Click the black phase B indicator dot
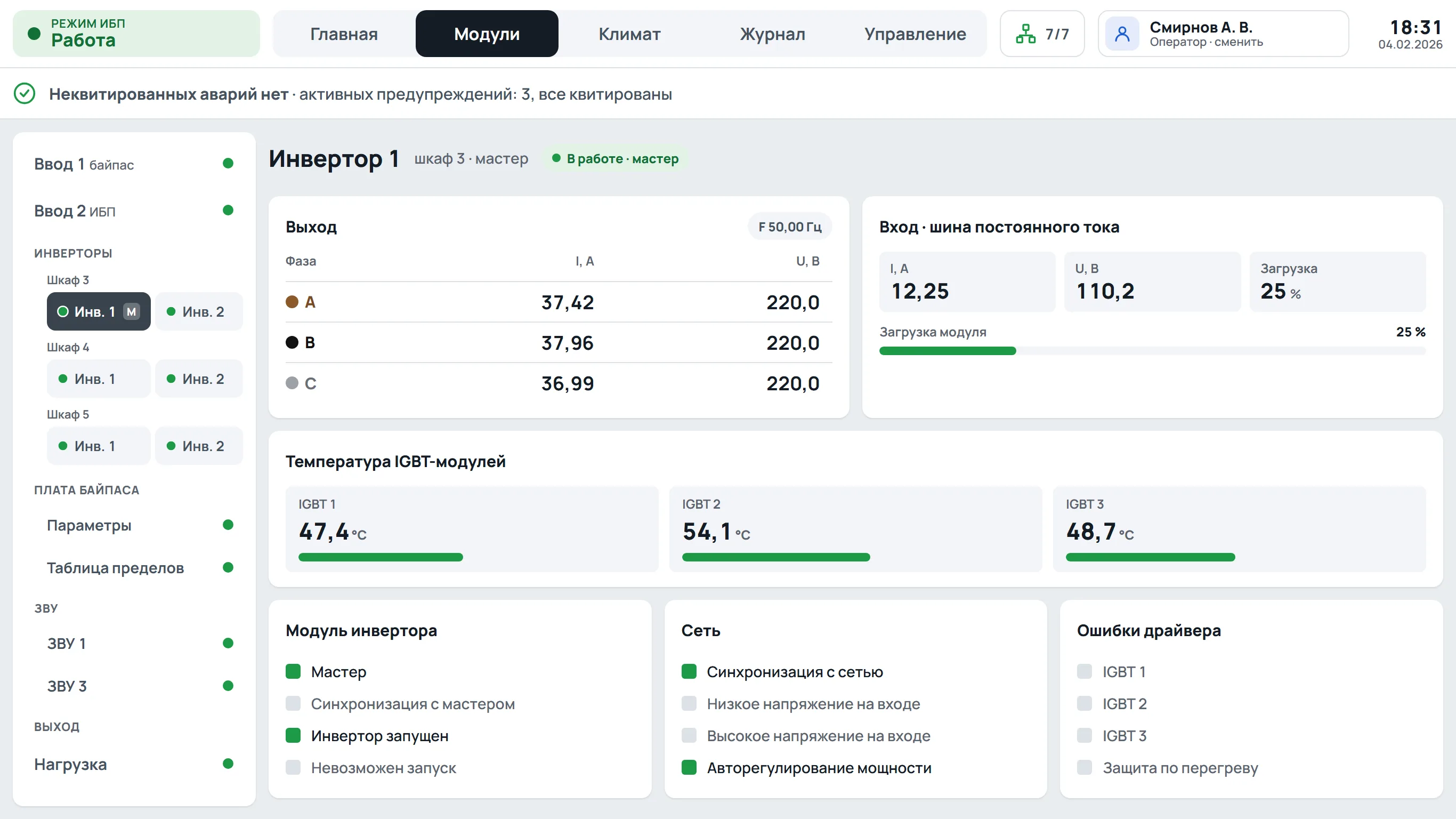Image resolution: width=1456 pixels, height=819 pixels. 292,342
